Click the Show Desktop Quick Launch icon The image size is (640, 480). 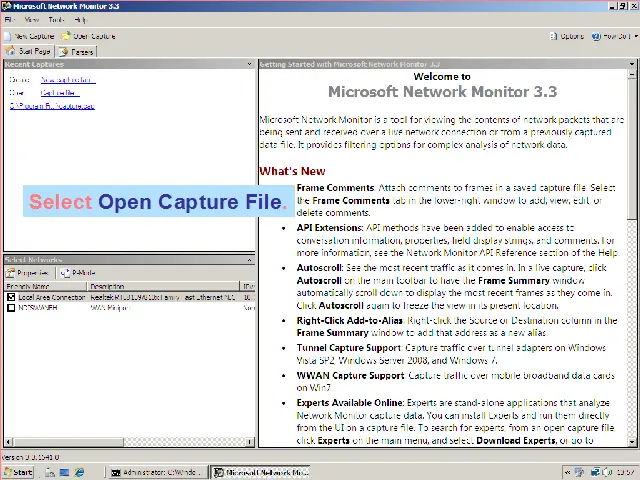(64, 472)
